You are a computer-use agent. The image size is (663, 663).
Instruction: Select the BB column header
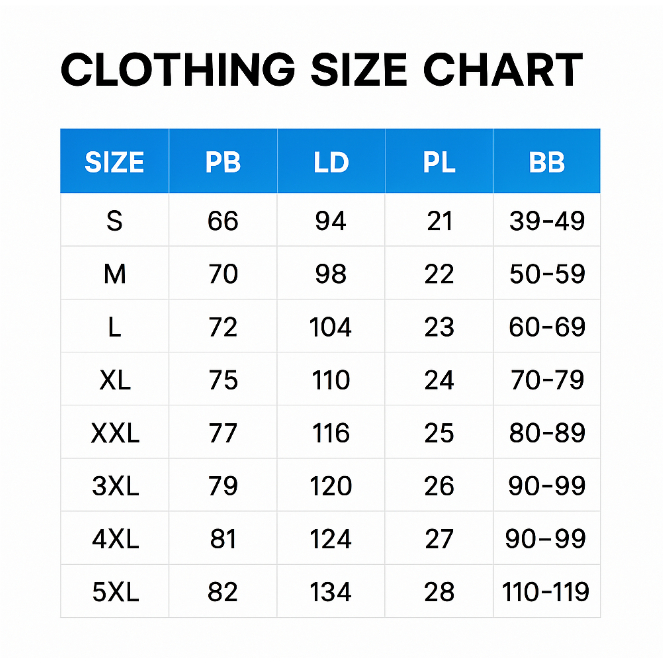pos(547,162)
